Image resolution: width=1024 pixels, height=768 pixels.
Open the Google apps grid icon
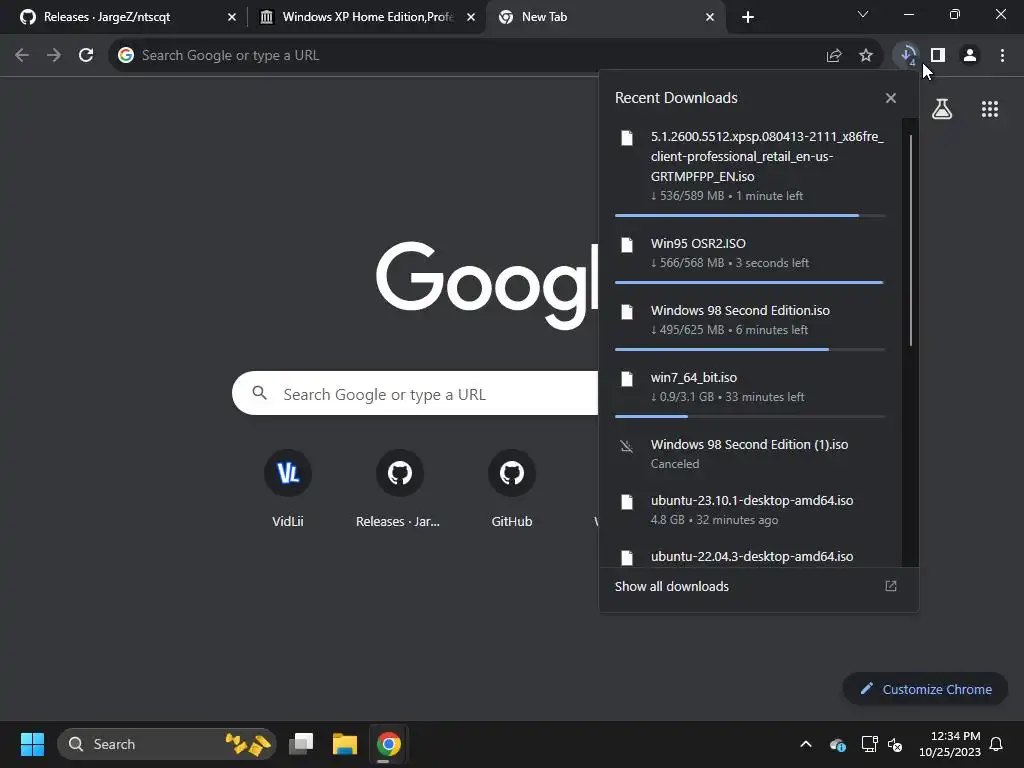(x=990, y=108)
